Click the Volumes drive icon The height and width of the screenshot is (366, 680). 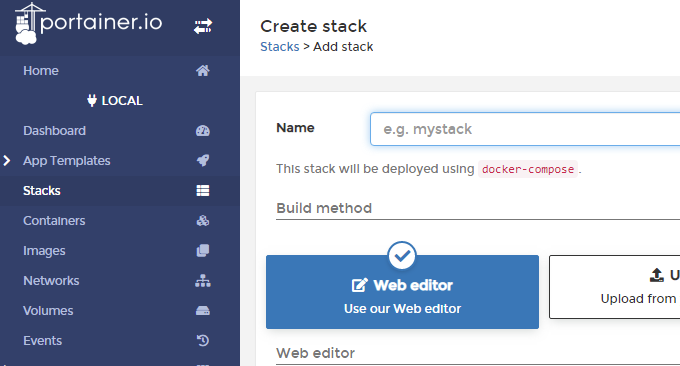coord(203,310)
